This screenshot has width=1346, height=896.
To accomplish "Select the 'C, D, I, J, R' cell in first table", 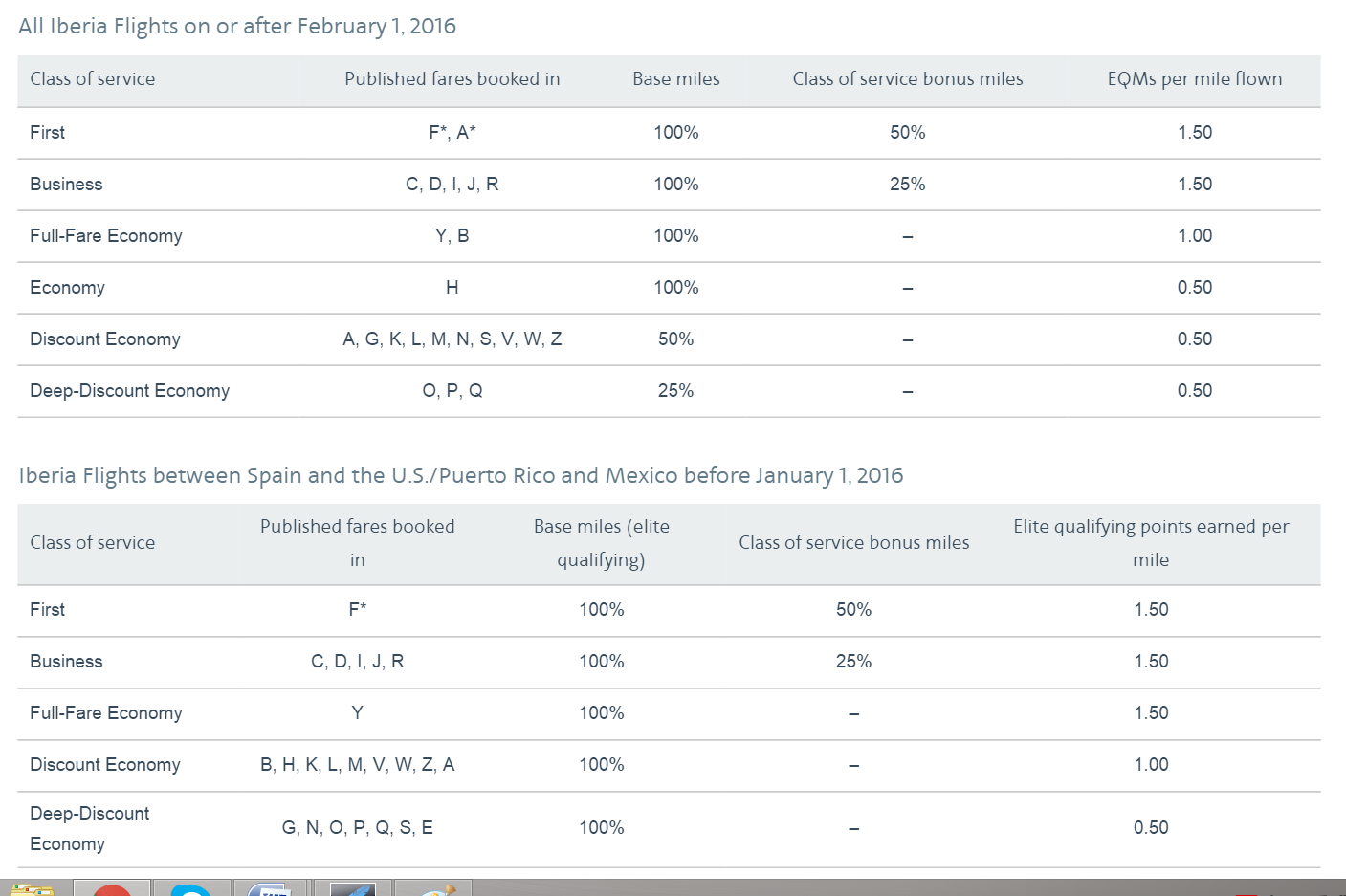I will coord(452,185).
